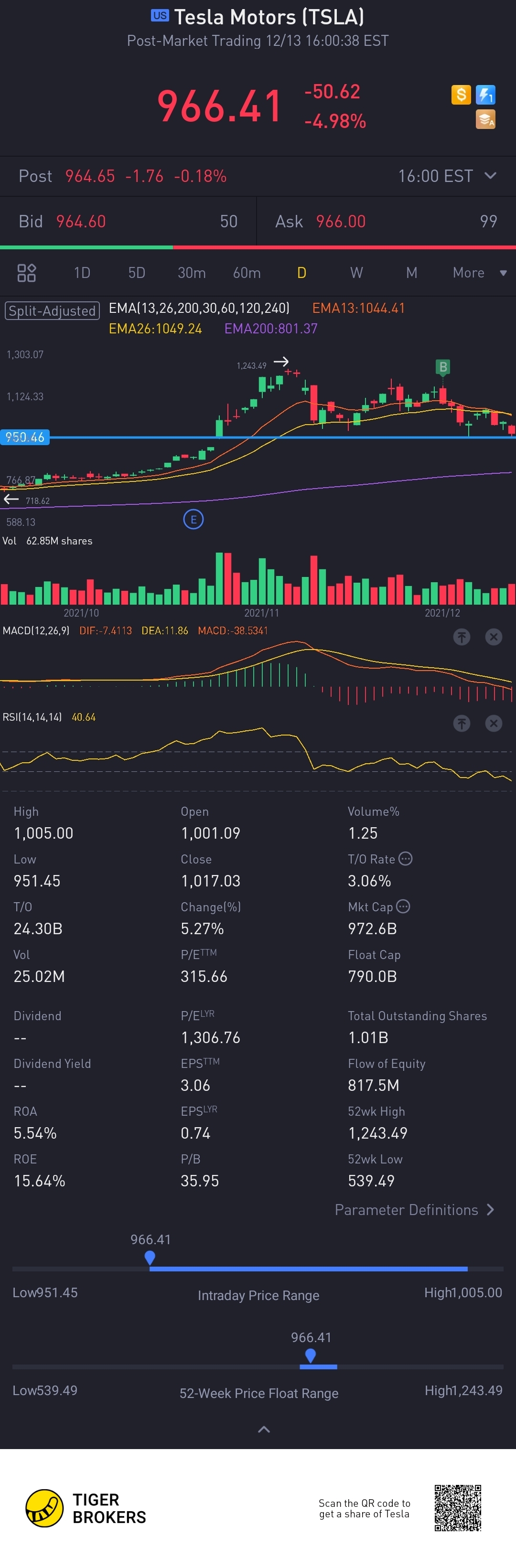The height and width of the screenshot is (1568, 516).
Task: Close the RSI indicator panel
Action: pyautogui.click(x=494, y=723)
